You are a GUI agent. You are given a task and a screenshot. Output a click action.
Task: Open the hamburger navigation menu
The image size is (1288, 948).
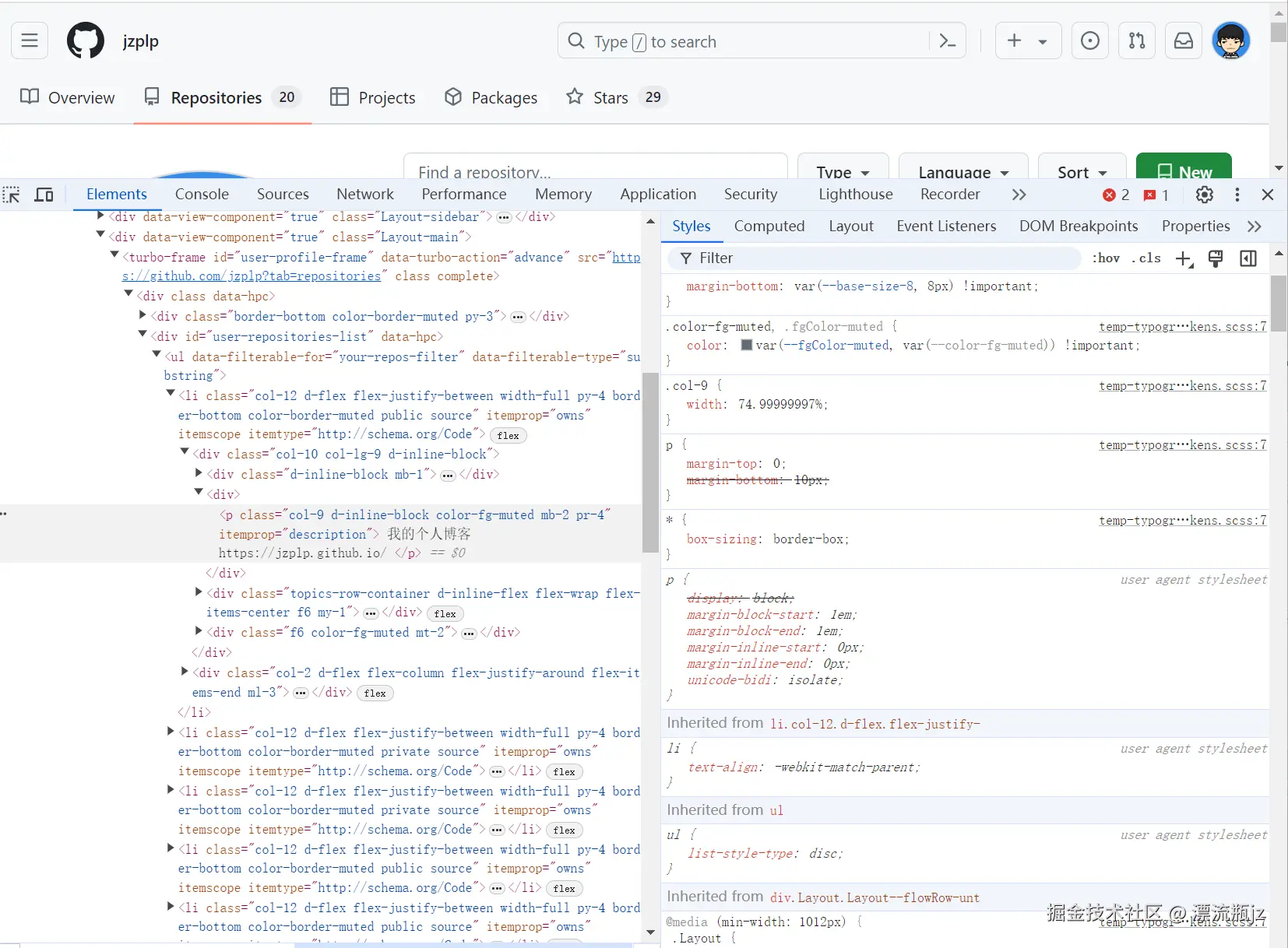point(30,40)
